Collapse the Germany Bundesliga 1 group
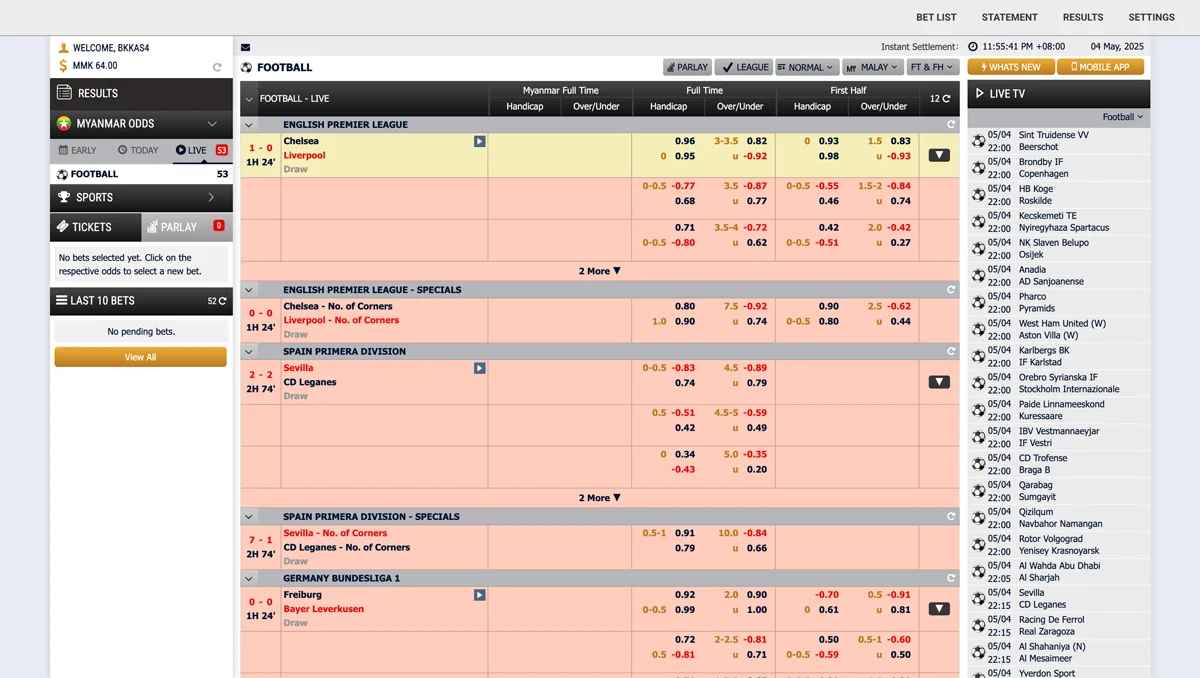Image resolution: width=1200 pixels, height=678 pixels. coord(249,579)
